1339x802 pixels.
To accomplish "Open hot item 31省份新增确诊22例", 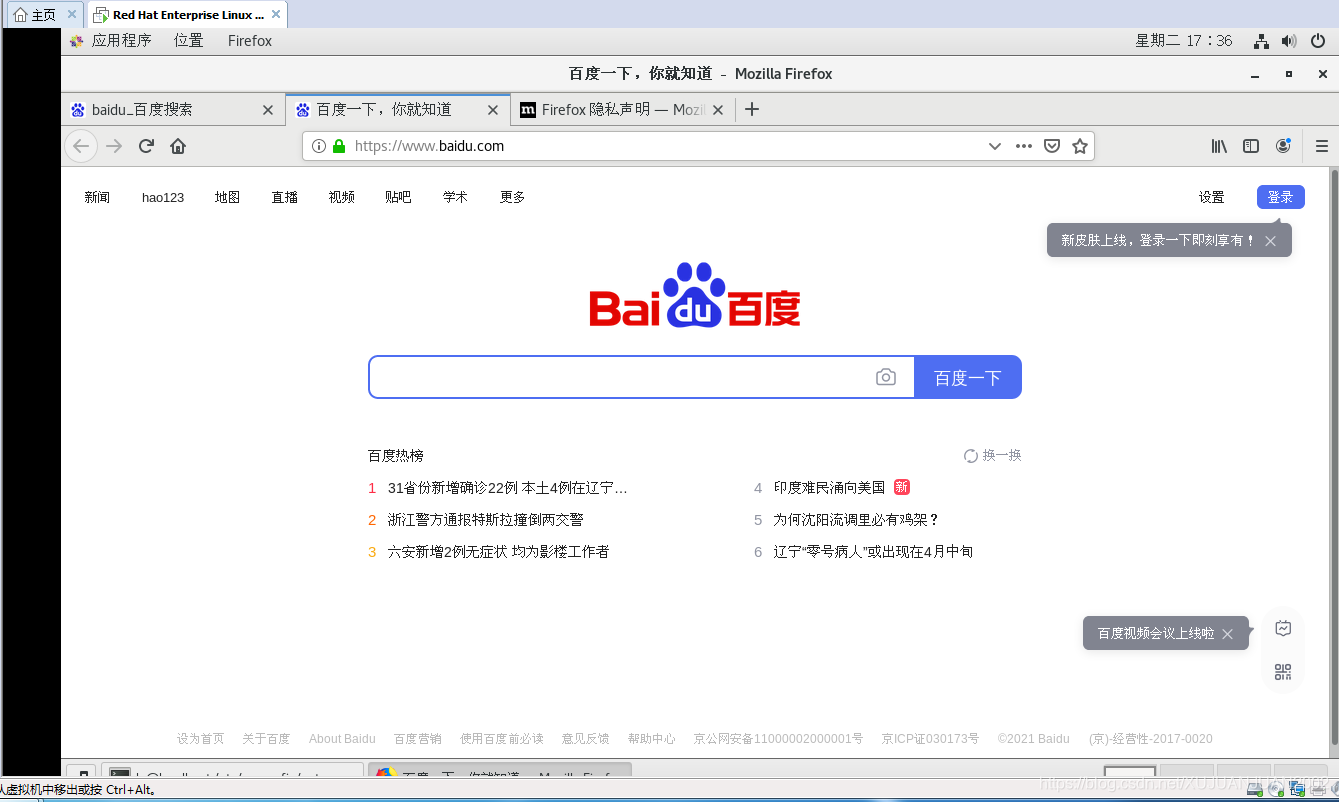I will coord(508,488).
